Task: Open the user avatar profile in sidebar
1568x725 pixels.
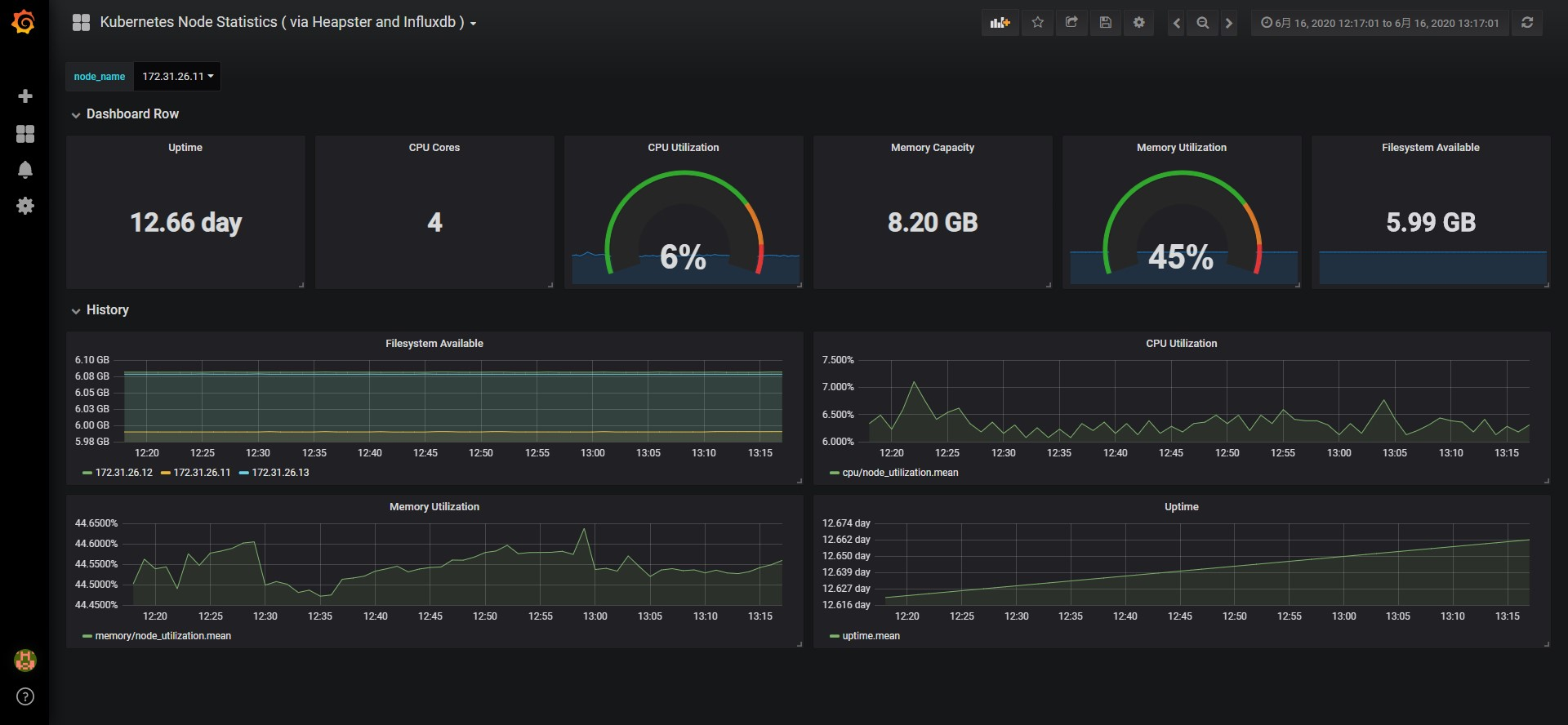Action: pos(25,661)
